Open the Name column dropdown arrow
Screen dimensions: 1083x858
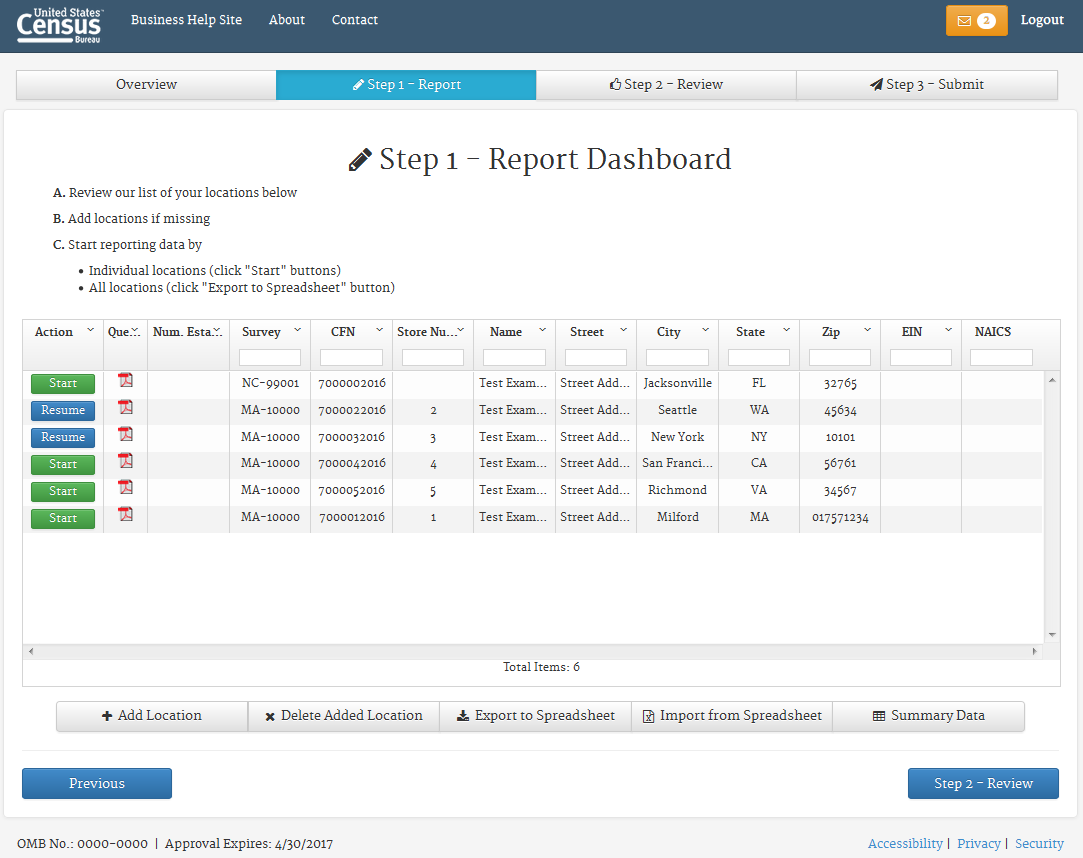(542, 330)
